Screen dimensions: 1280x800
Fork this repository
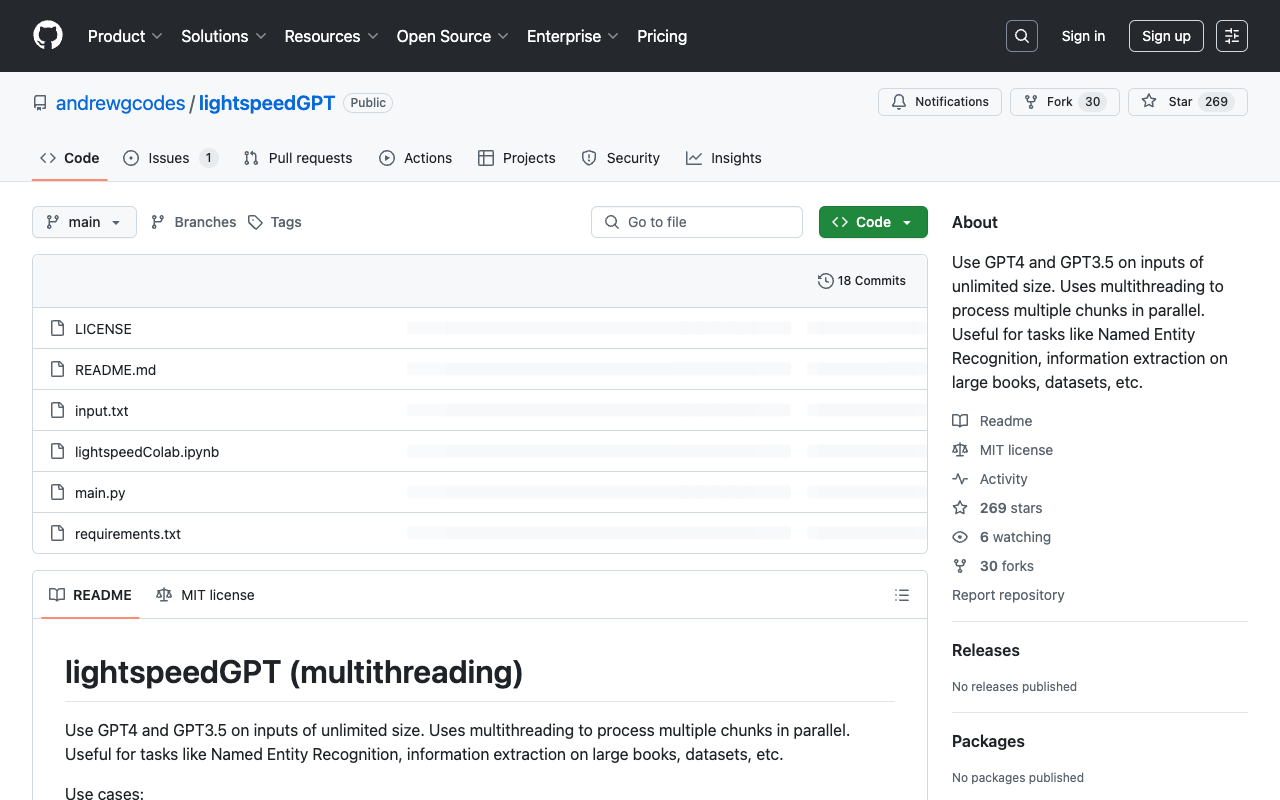(1064, 102)
